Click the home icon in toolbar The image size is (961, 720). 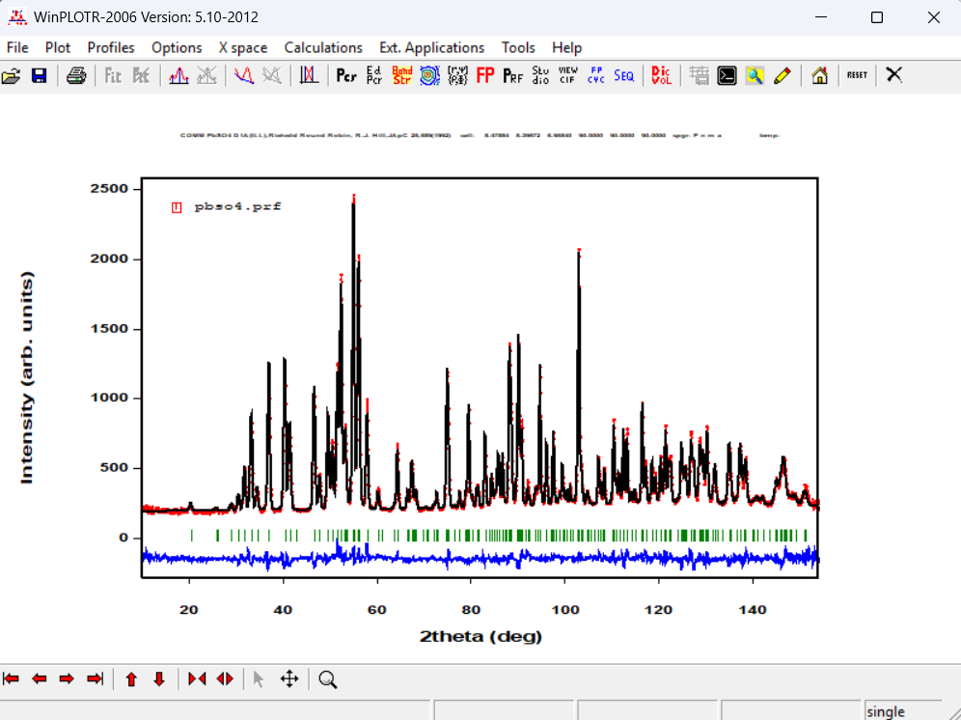pos(819,76)
